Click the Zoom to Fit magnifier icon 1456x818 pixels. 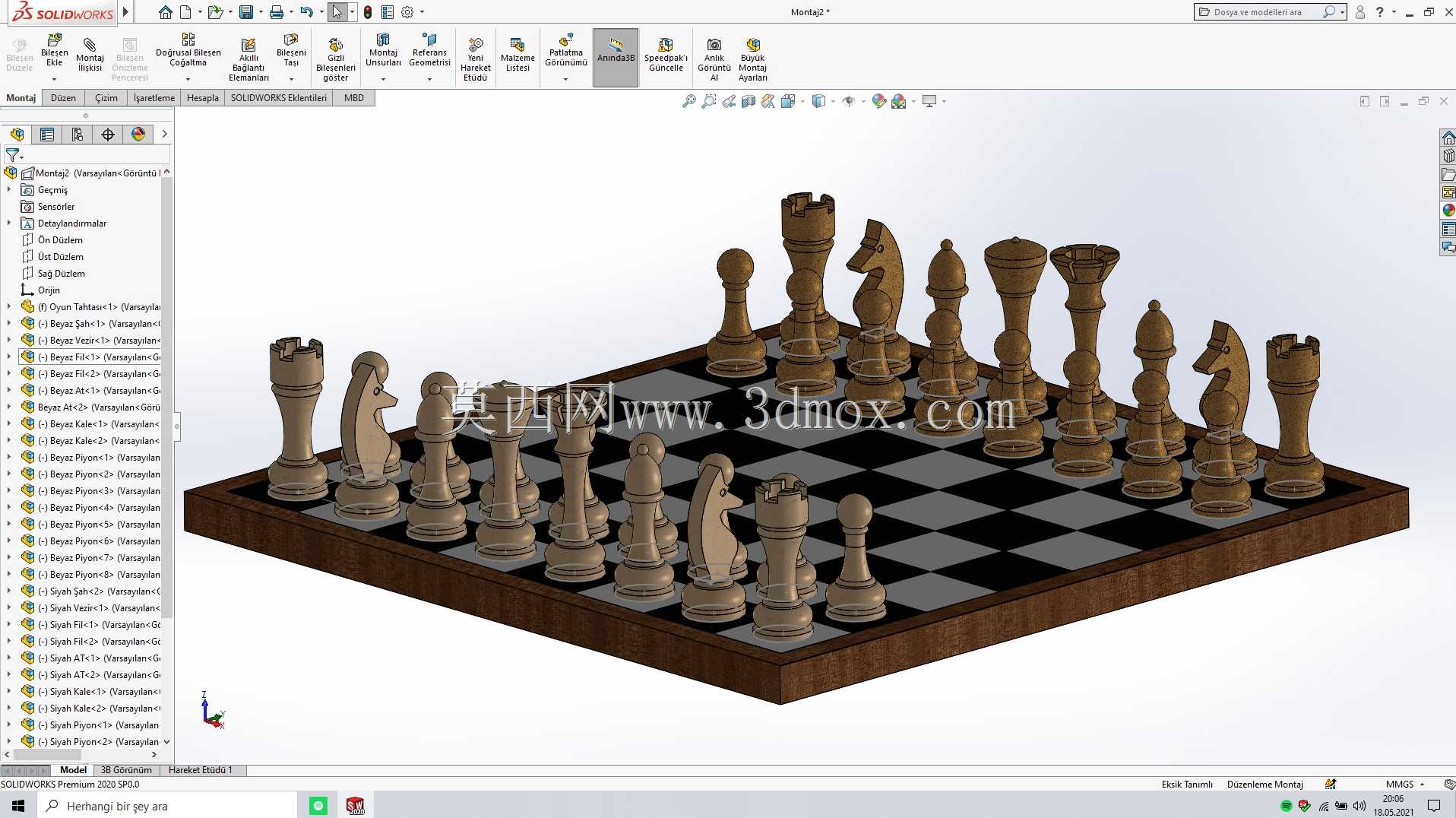[688, 101]
